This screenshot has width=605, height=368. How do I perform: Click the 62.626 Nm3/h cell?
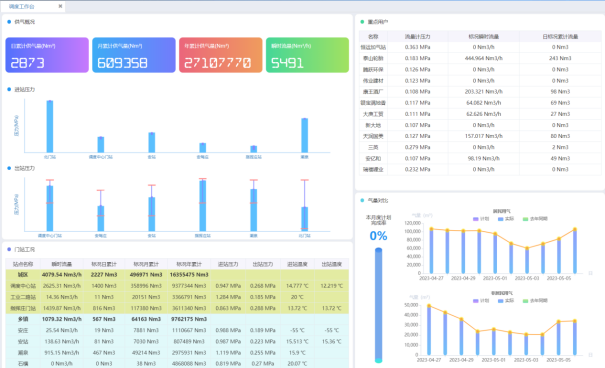coord(483,114)
